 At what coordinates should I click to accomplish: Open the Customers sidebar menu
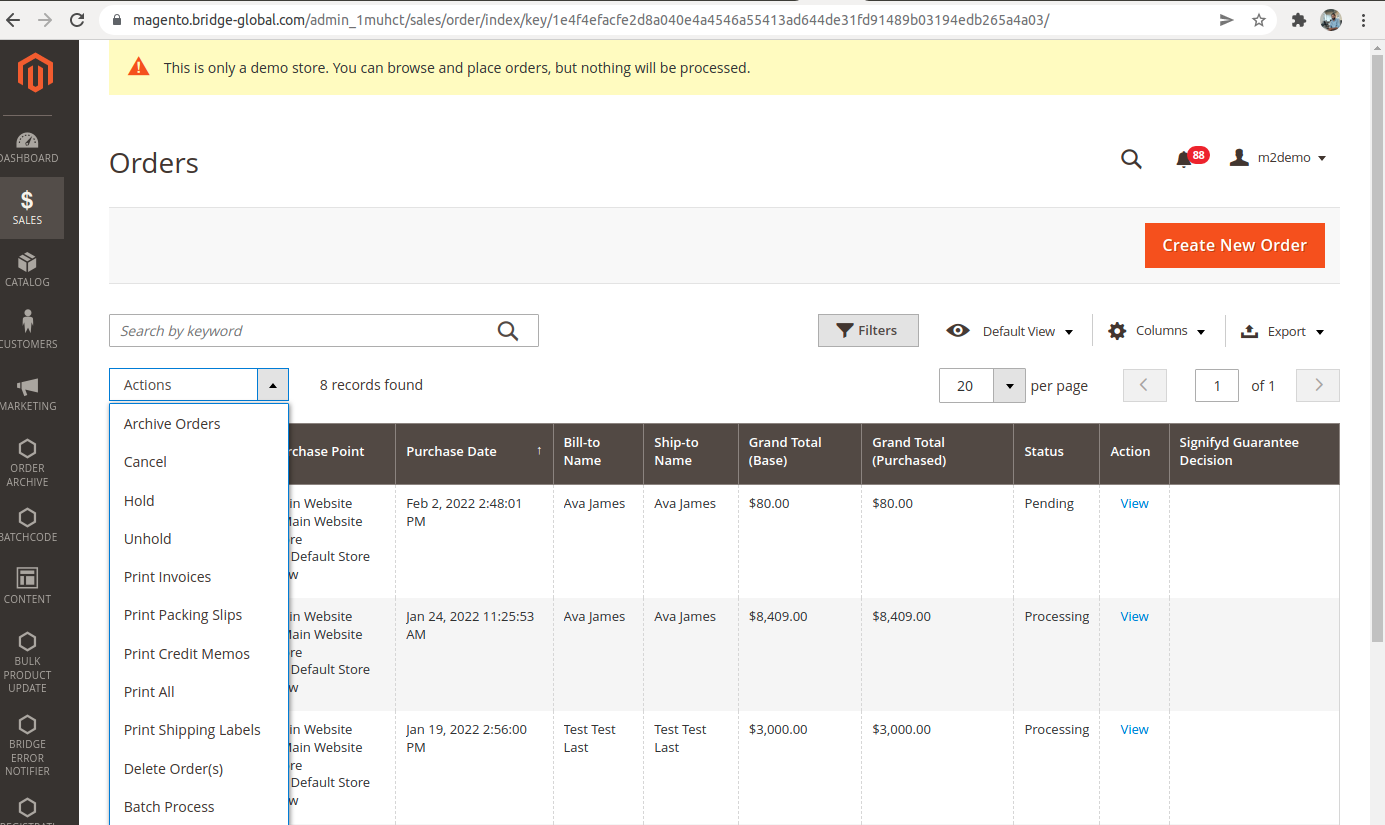tap(27, 330)
